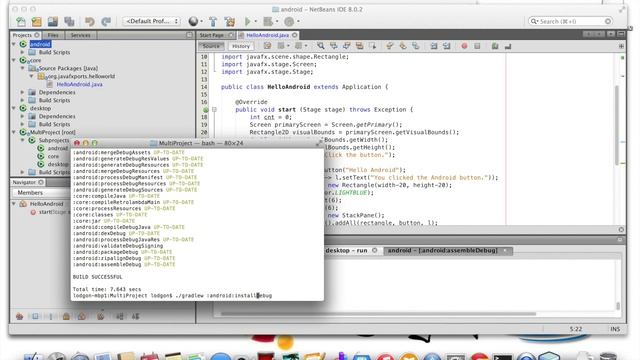Click the 5:22 cursor position in status bar
The width and height of the screenshot is (640, 360).
576,329
